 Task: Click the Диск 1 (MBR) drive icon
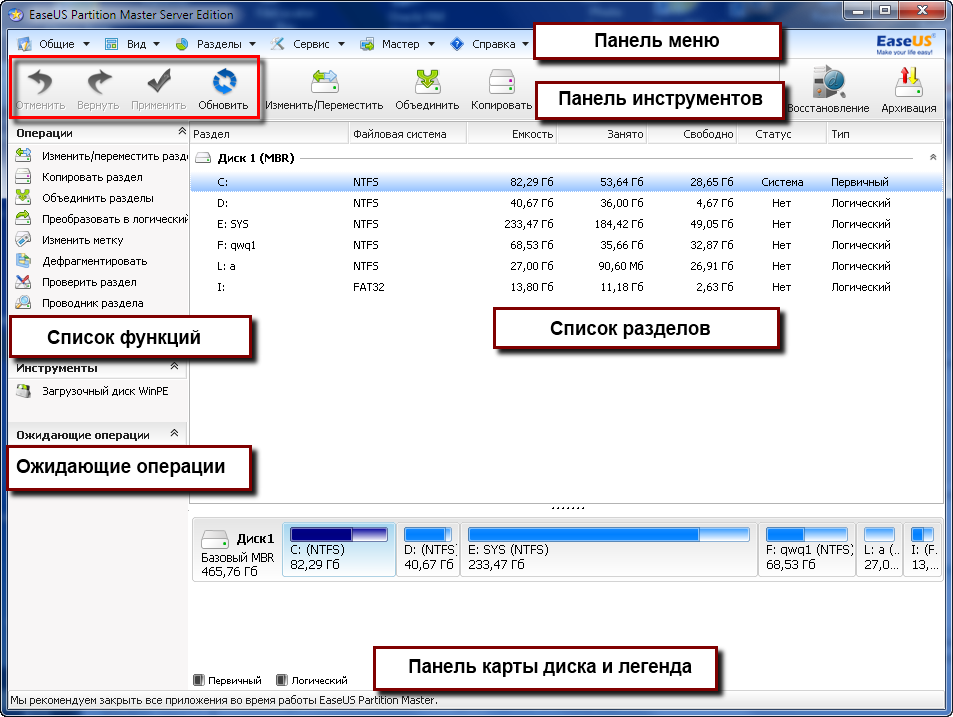[203, 158]
